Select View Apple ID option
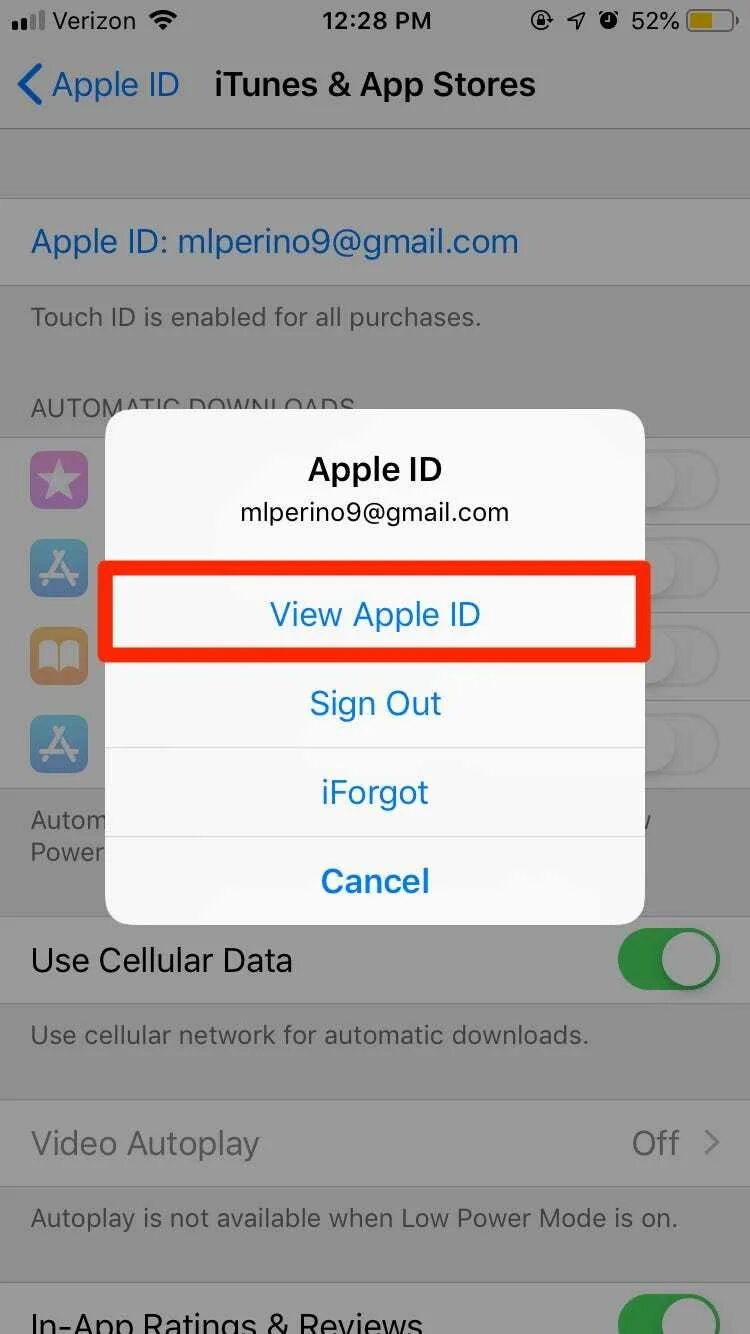The image size is (750, 1334). (x=375, y=614)
